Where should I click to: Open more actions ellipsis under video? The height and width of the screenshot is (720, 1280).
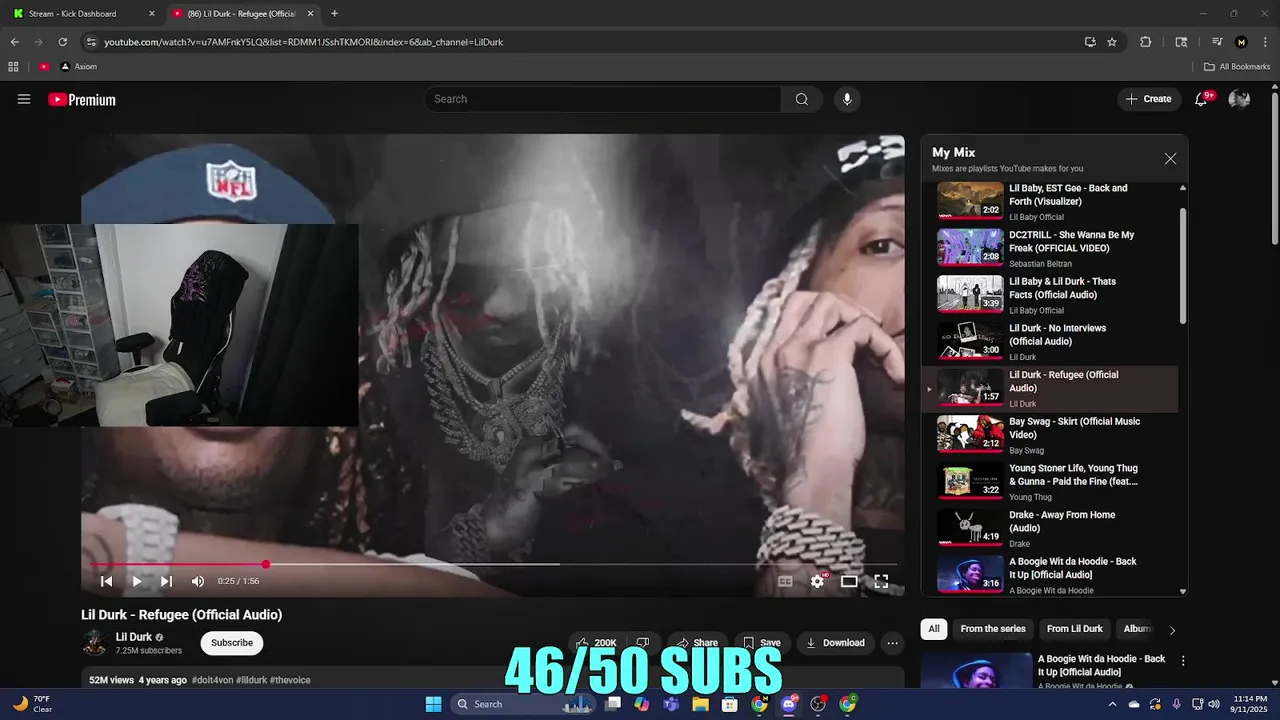click(893, 643)
